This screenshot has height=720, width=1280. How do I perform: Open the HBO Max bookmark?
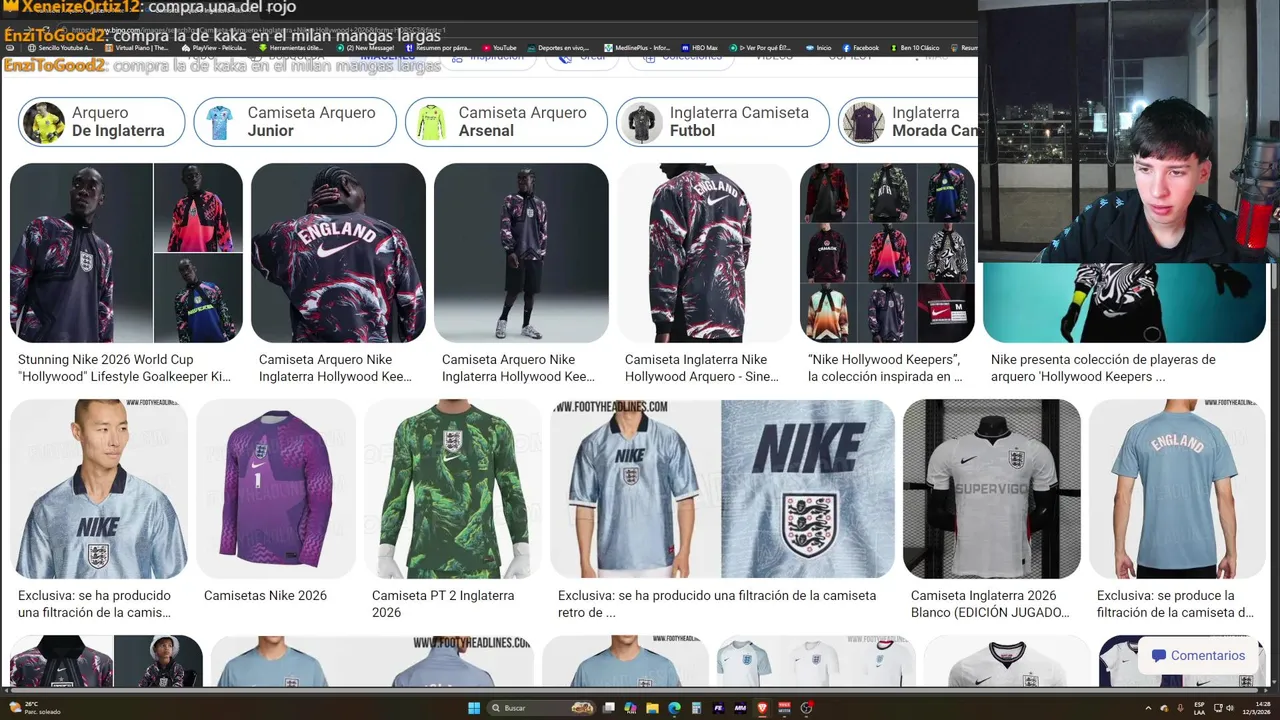coord(700,47)
